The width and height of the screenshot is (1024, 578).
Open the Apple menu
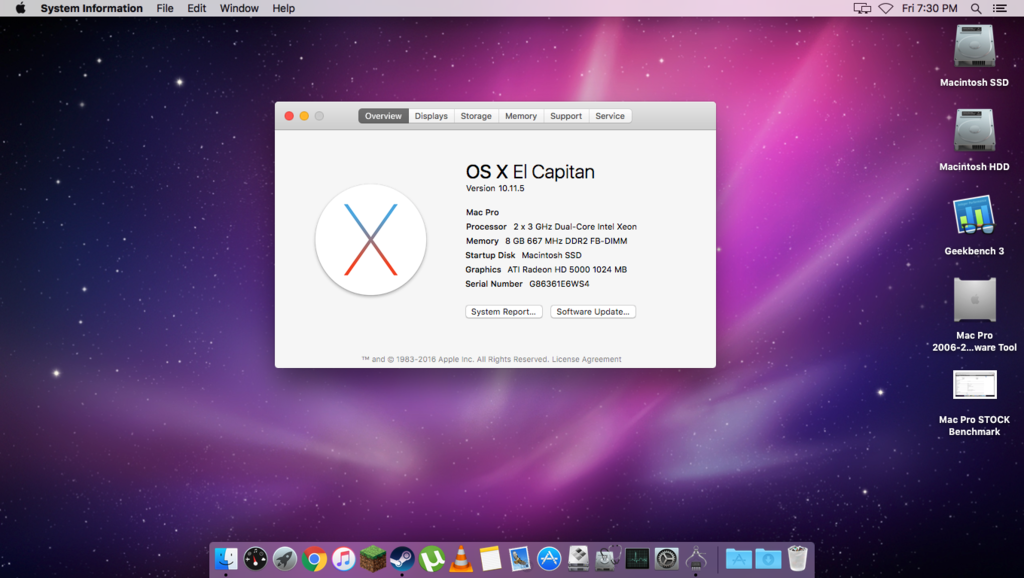pos(20,8)
